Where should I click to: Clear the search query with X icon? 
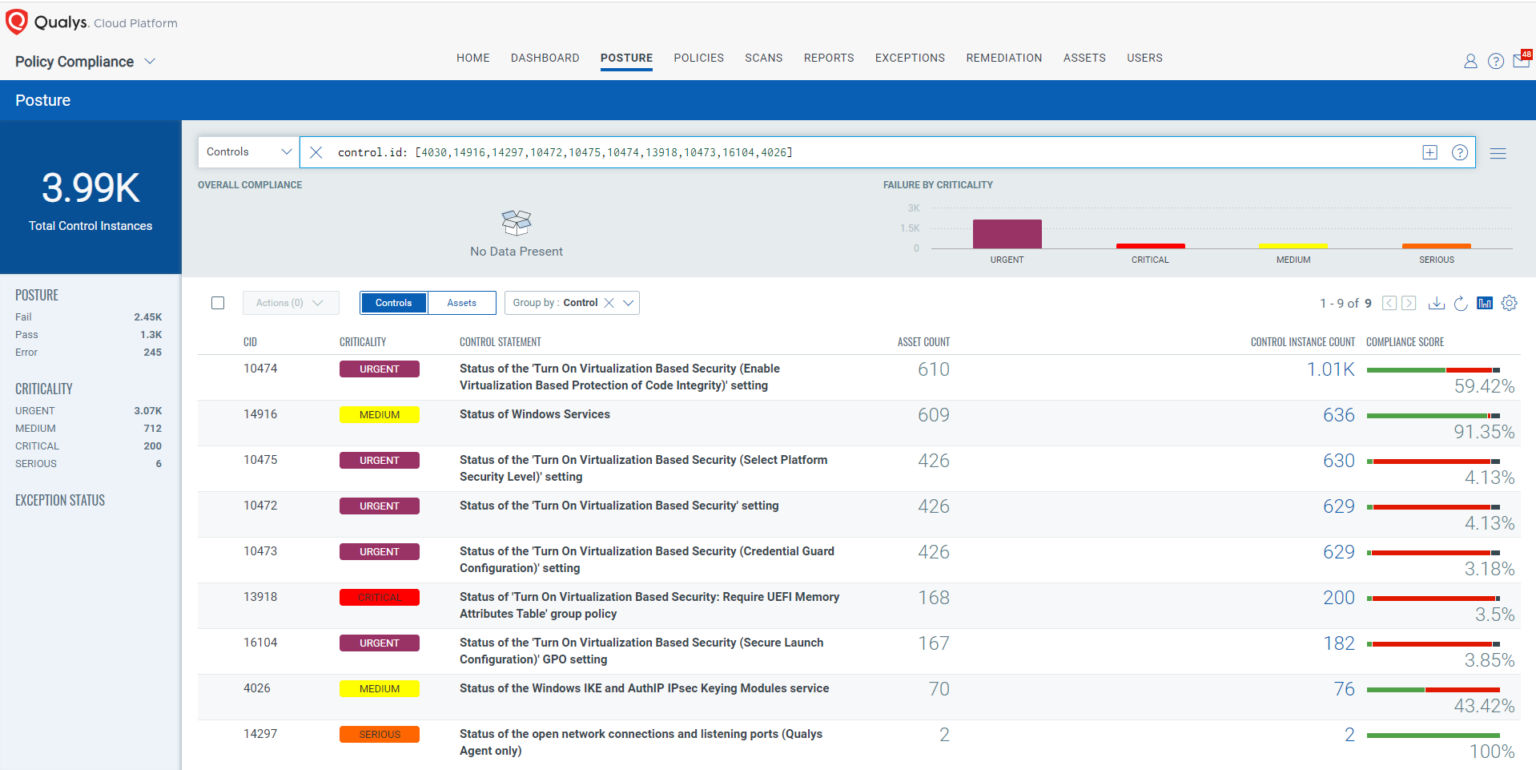pos(315,152)
